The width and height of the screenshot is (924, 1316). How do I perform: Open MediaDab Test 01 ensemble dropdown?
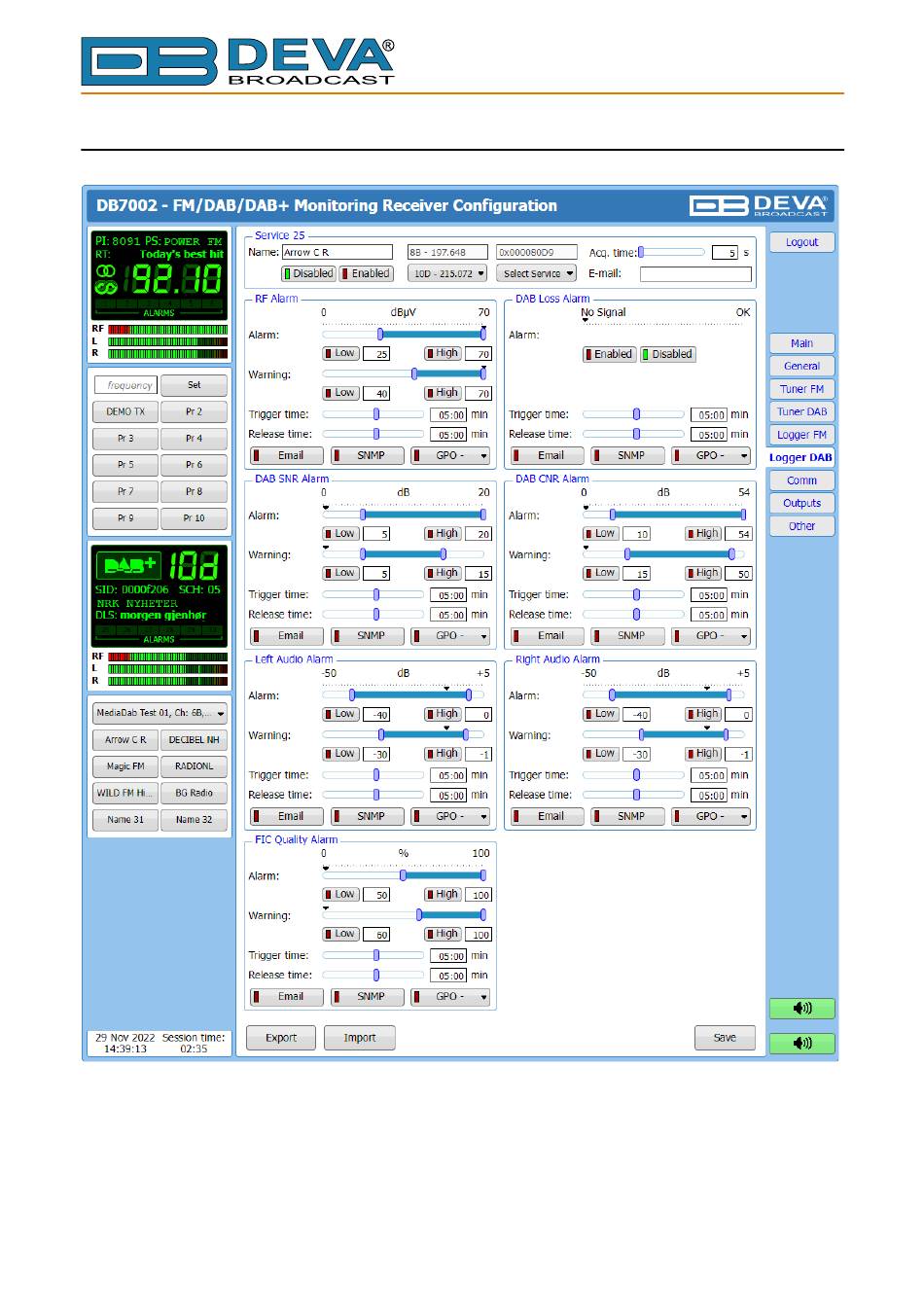[160, 713]
